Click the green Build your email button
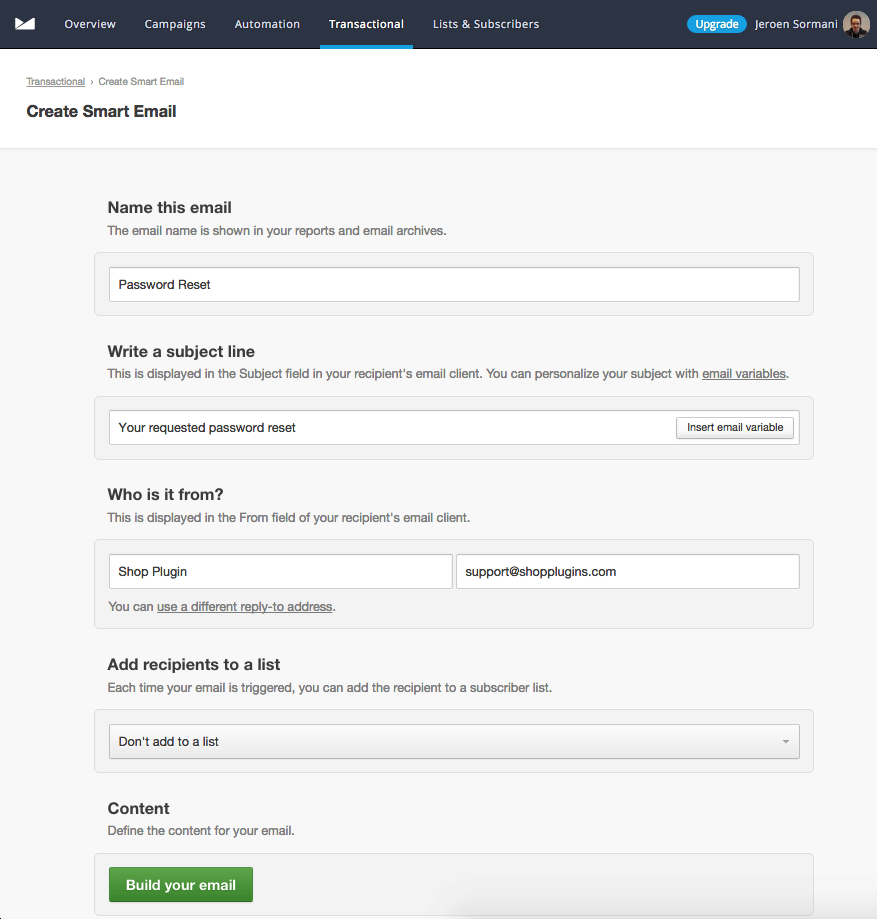877x919 pixels. [x=181, y=884]
